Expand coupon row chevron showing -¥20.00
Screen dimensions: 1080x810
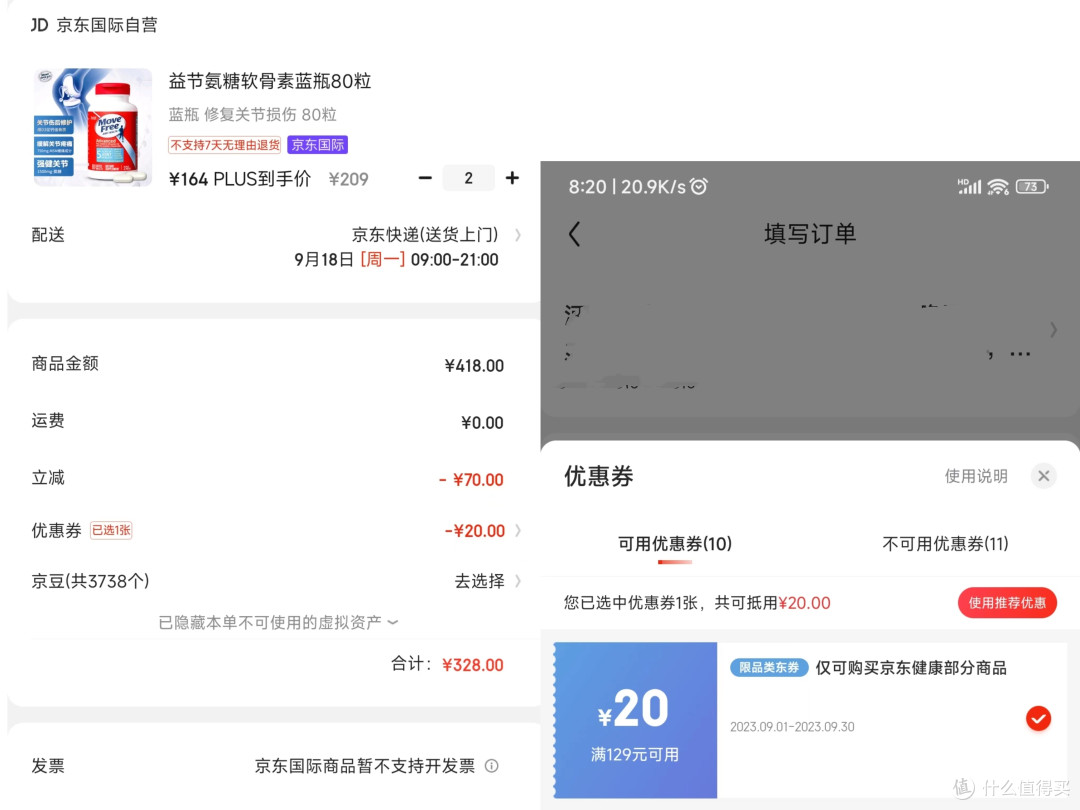click(x=518, y=530)
